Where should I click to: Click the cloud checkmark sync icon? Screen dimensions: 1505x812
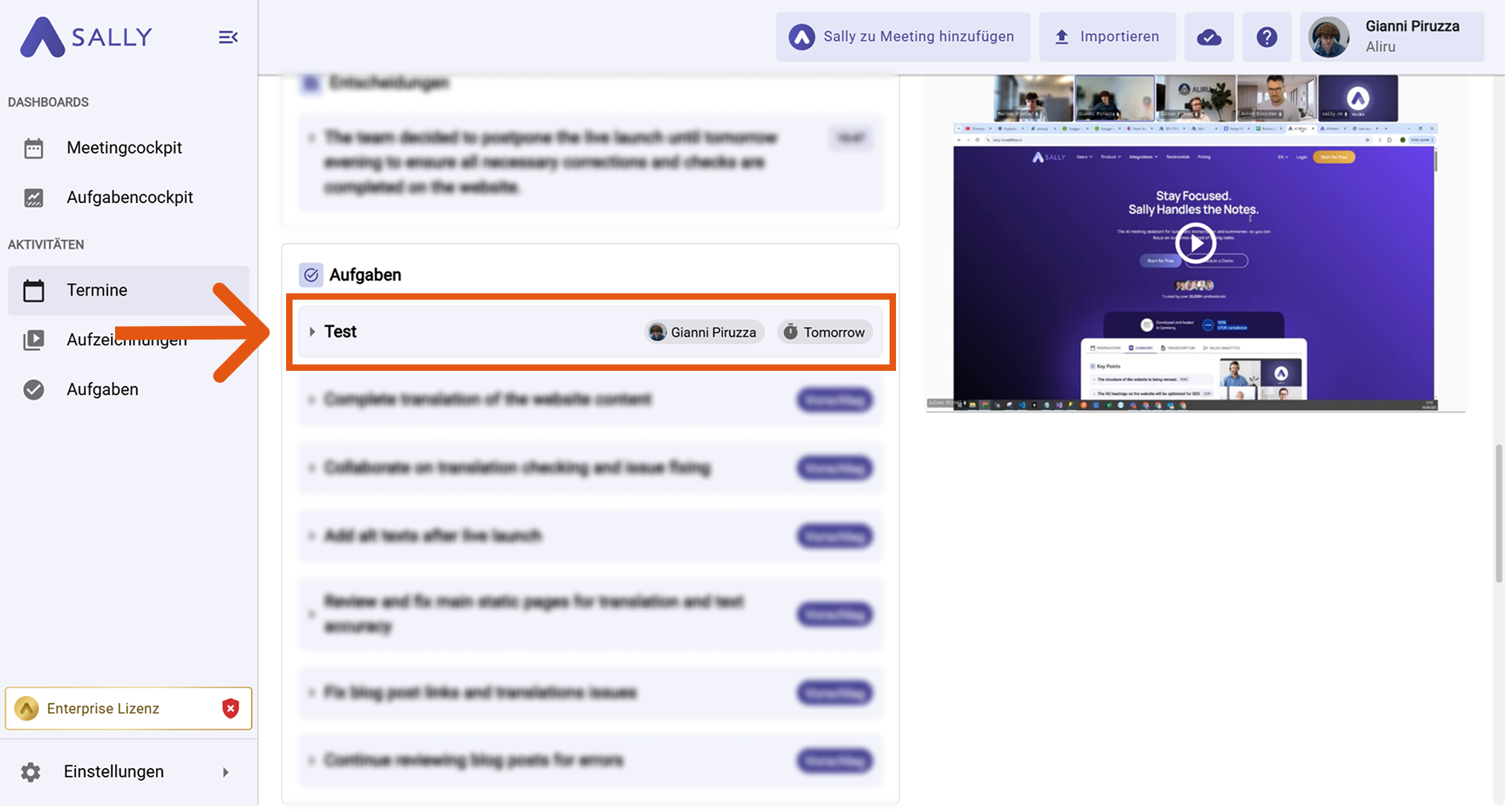pos(1209,37)
